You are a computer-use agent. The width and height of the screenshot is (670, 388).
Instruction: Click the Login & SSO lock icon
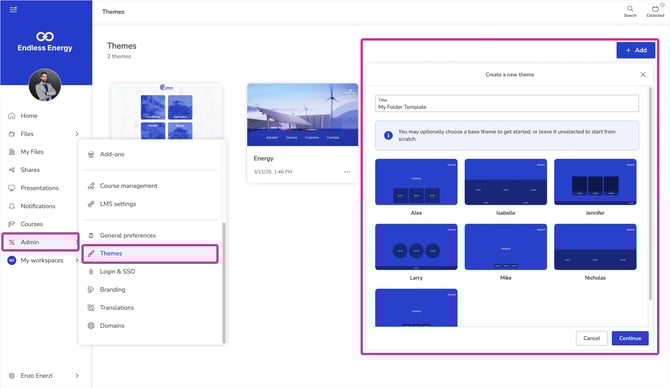(x=91, y=271)
